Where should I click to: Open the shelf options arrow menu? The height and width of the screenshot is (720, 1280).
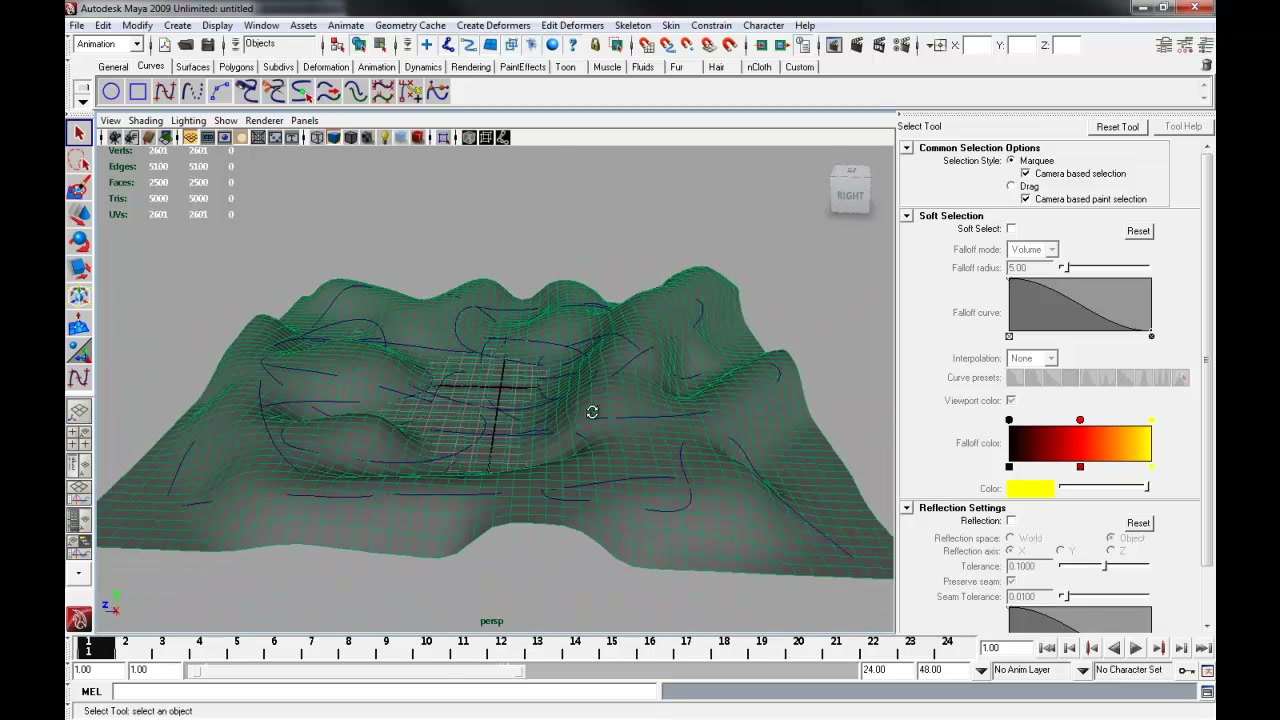tap(83, 101)
